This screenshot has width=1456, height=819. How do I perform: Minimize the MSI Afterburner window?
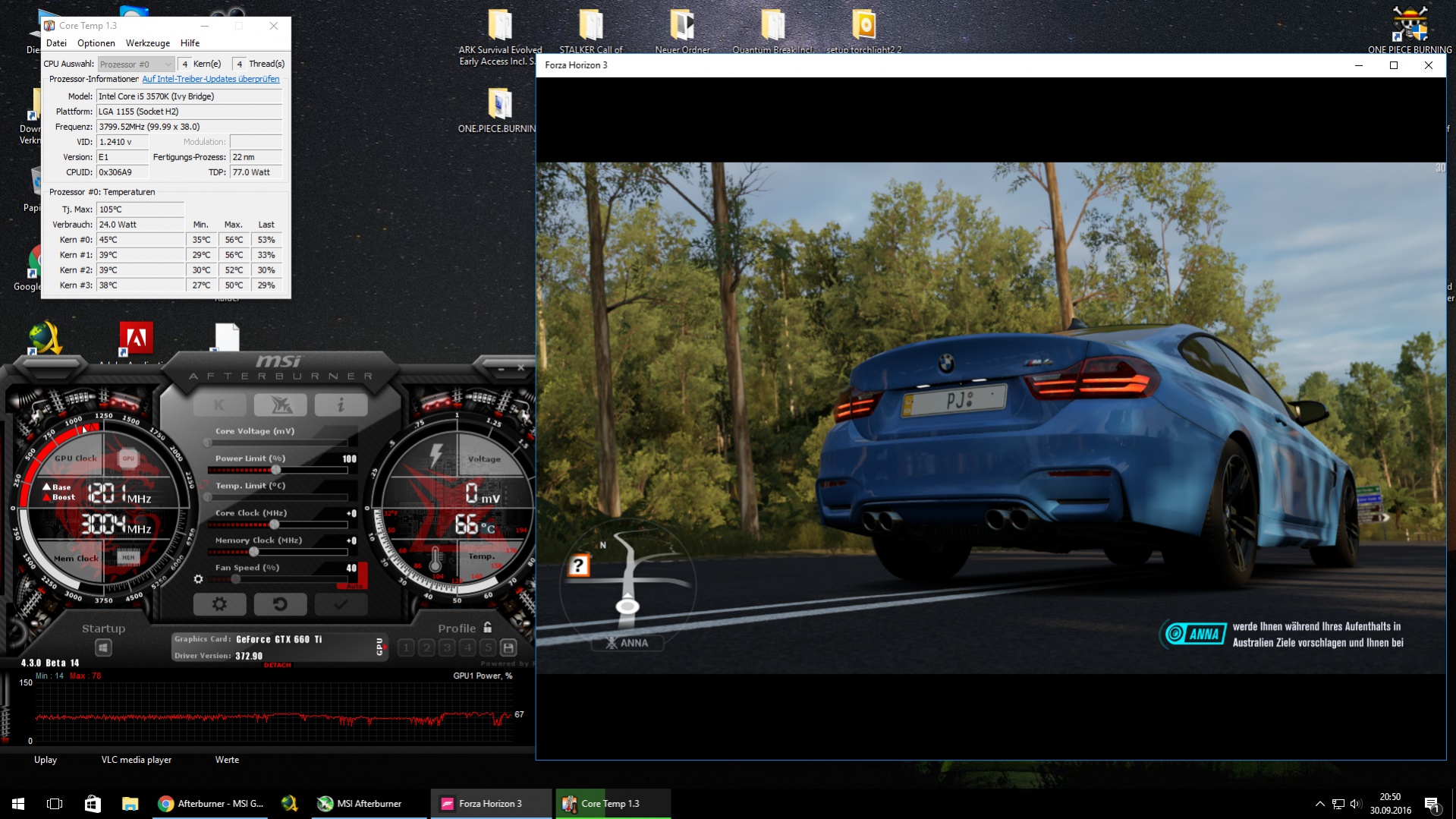coord(501,368)
